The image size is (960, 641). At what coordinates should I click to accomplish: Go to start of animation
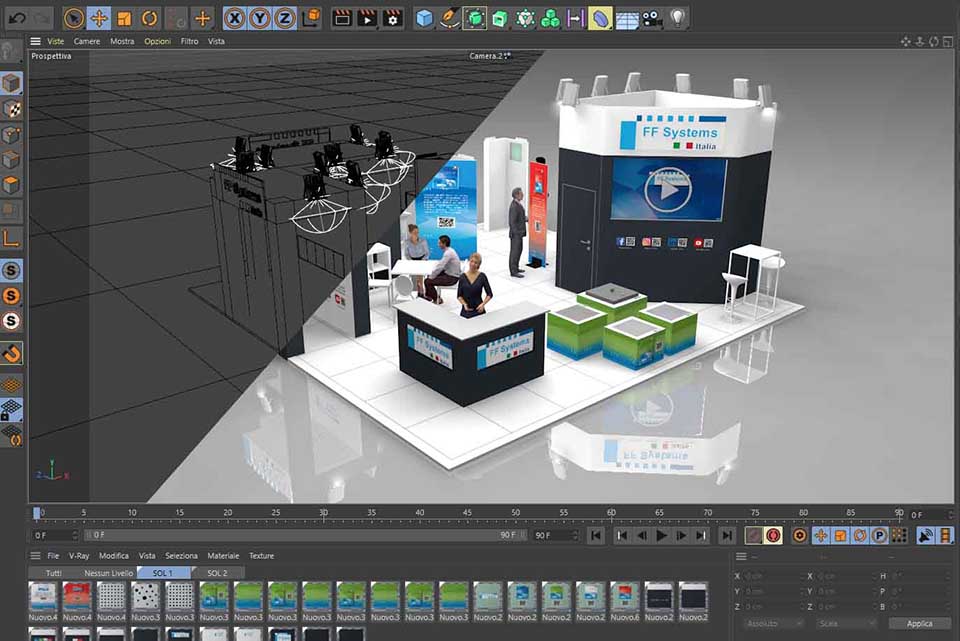point(596,536)
